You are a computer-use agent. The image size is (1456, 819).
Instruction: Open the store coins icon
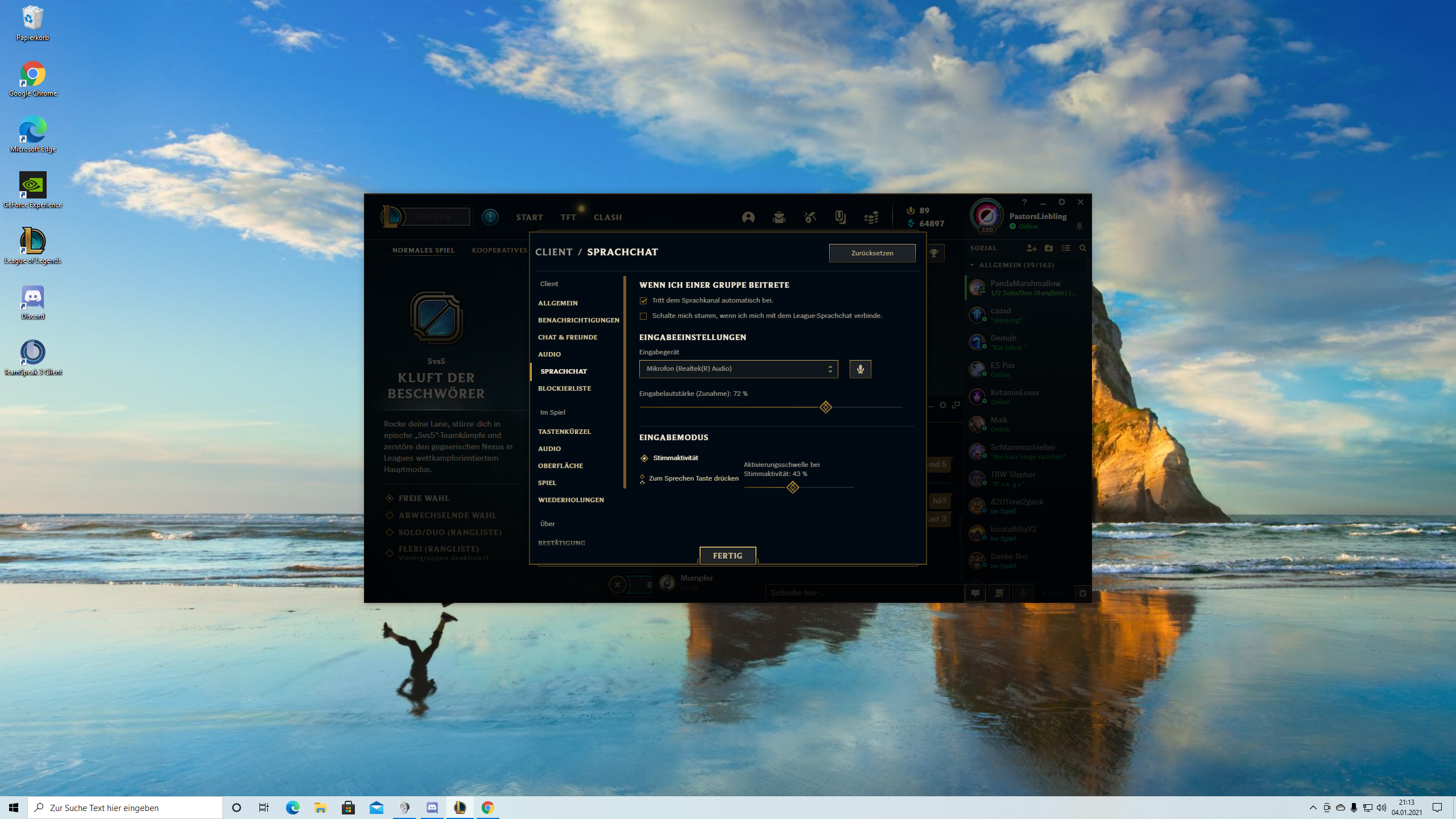[871, 217]
